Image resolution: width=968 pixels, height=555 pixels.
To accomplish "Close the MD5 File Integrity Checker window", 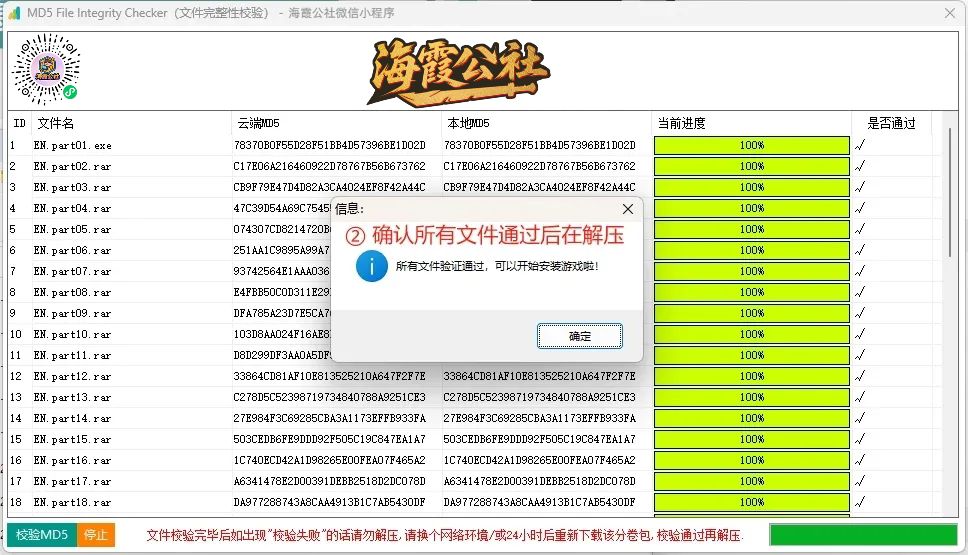I will (x=949, y=13).
